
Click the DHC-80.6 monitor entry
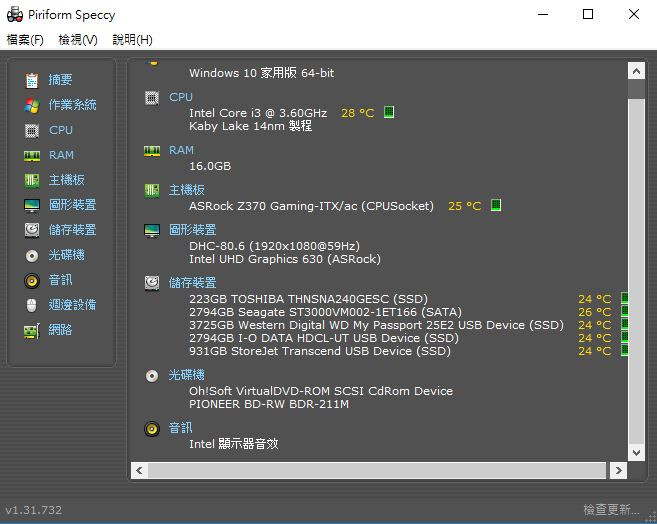(x=274, y=246)
